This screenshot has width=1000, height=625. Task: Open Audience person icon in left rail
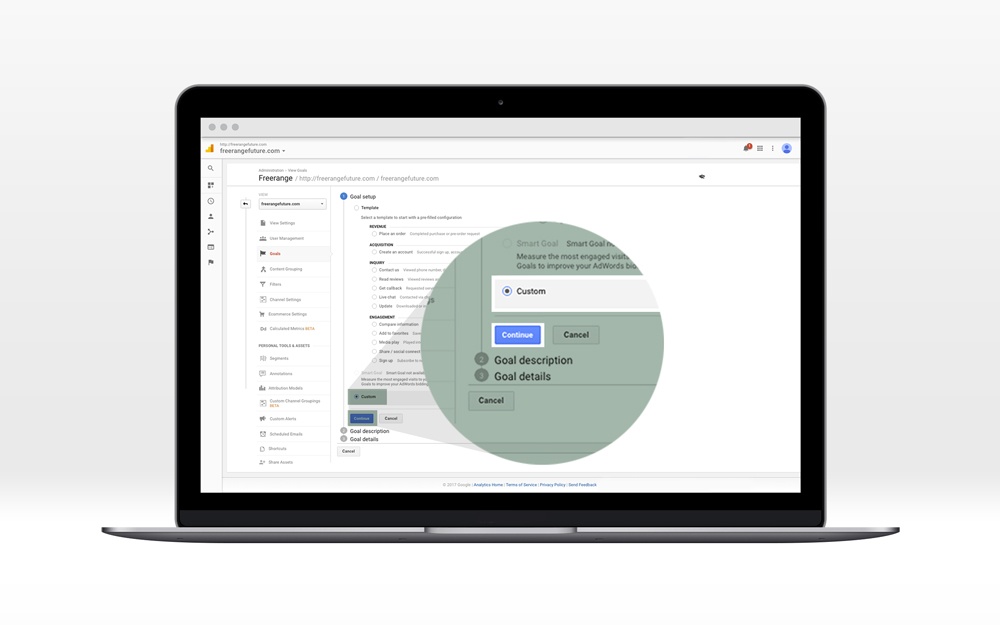[x=210, y=216]
